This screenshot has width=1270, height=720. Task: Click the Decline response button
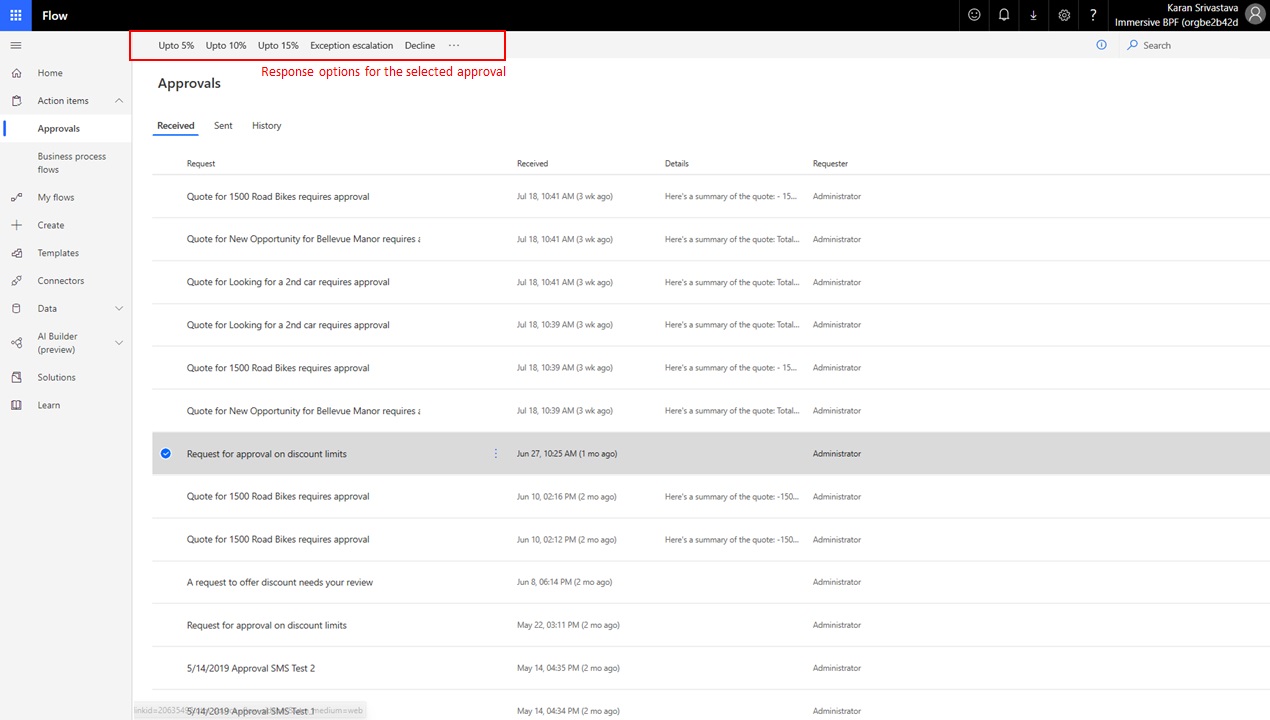[x=420, y=45]
